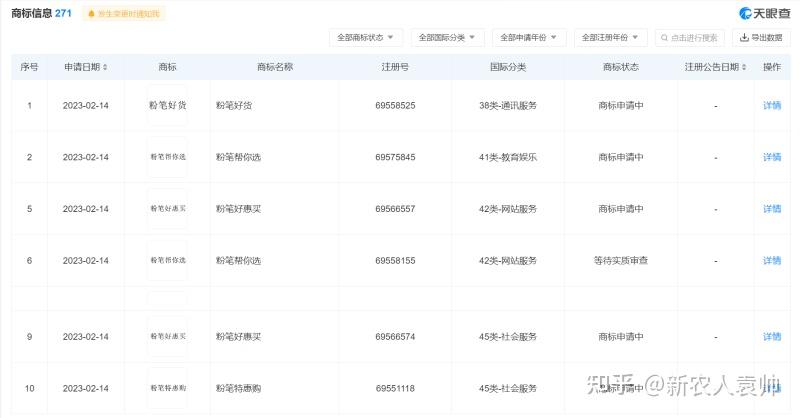The width and height of the screenshot is (800, 418).
Task: Click the 发生变更时通知我 alert button
Action: (x=124, y=14)
